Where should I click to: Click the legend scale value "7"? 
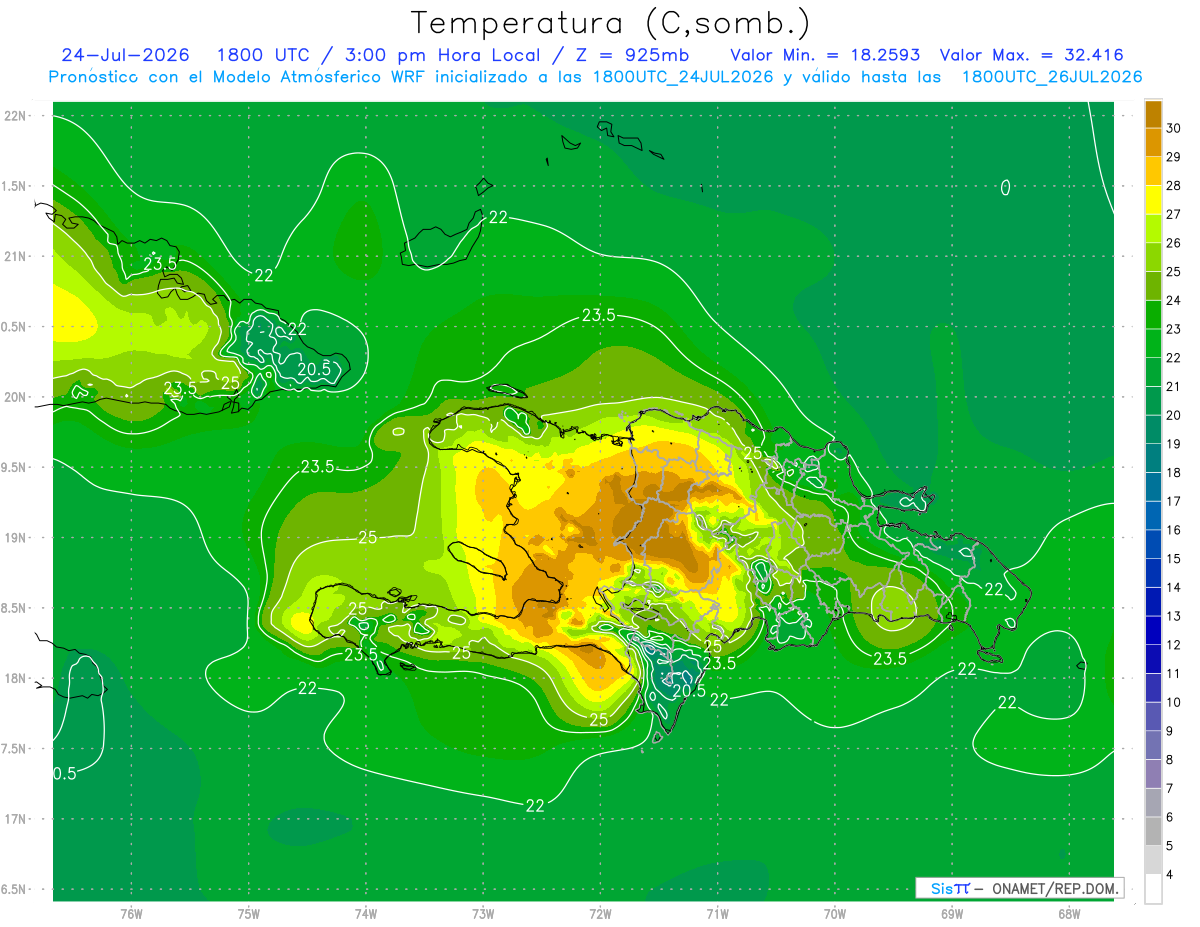click(1169, 789)
